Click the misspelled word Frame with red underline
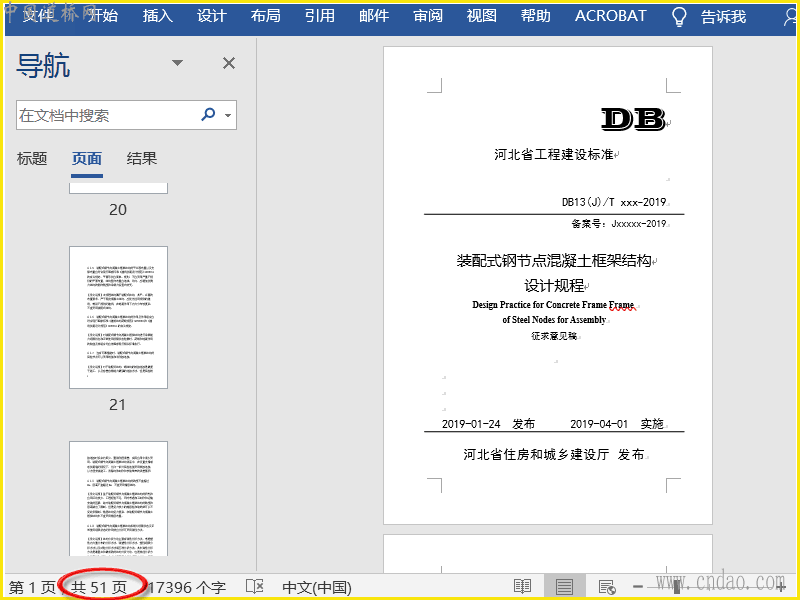 [621, 305]
